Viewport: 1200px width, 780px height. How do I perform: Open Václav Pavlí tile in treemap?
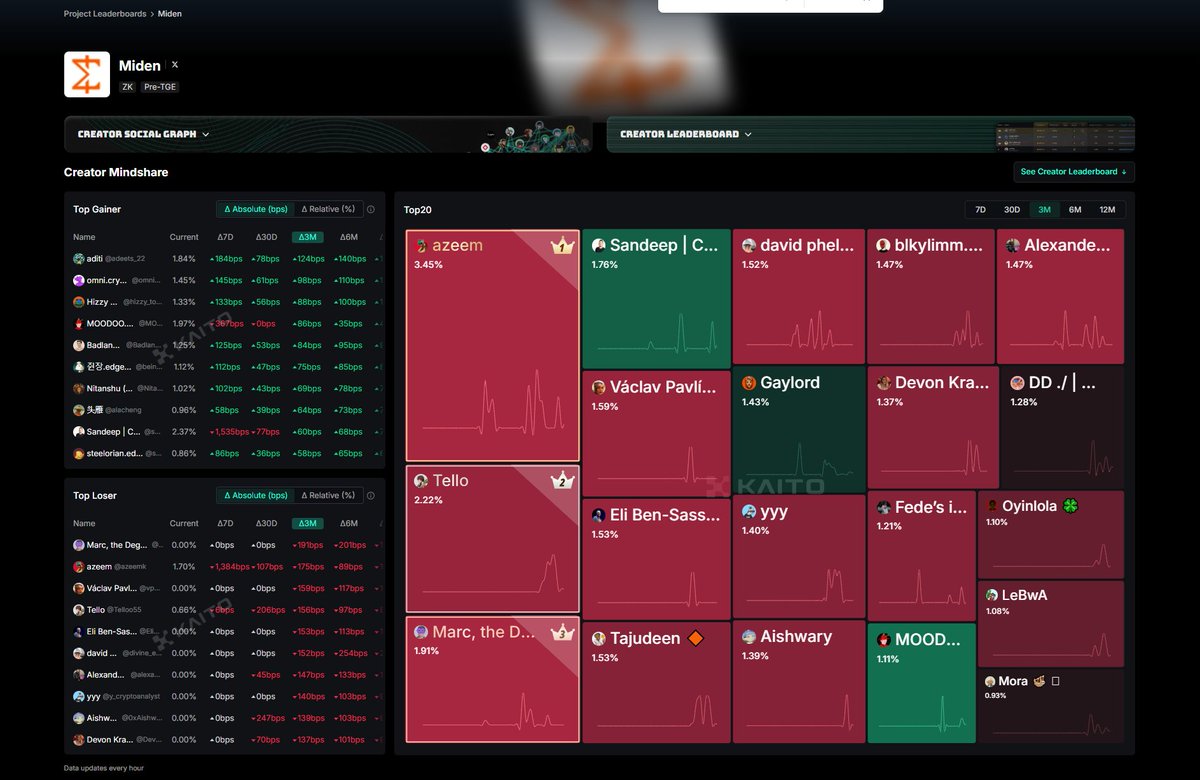[x=656, y=433]
